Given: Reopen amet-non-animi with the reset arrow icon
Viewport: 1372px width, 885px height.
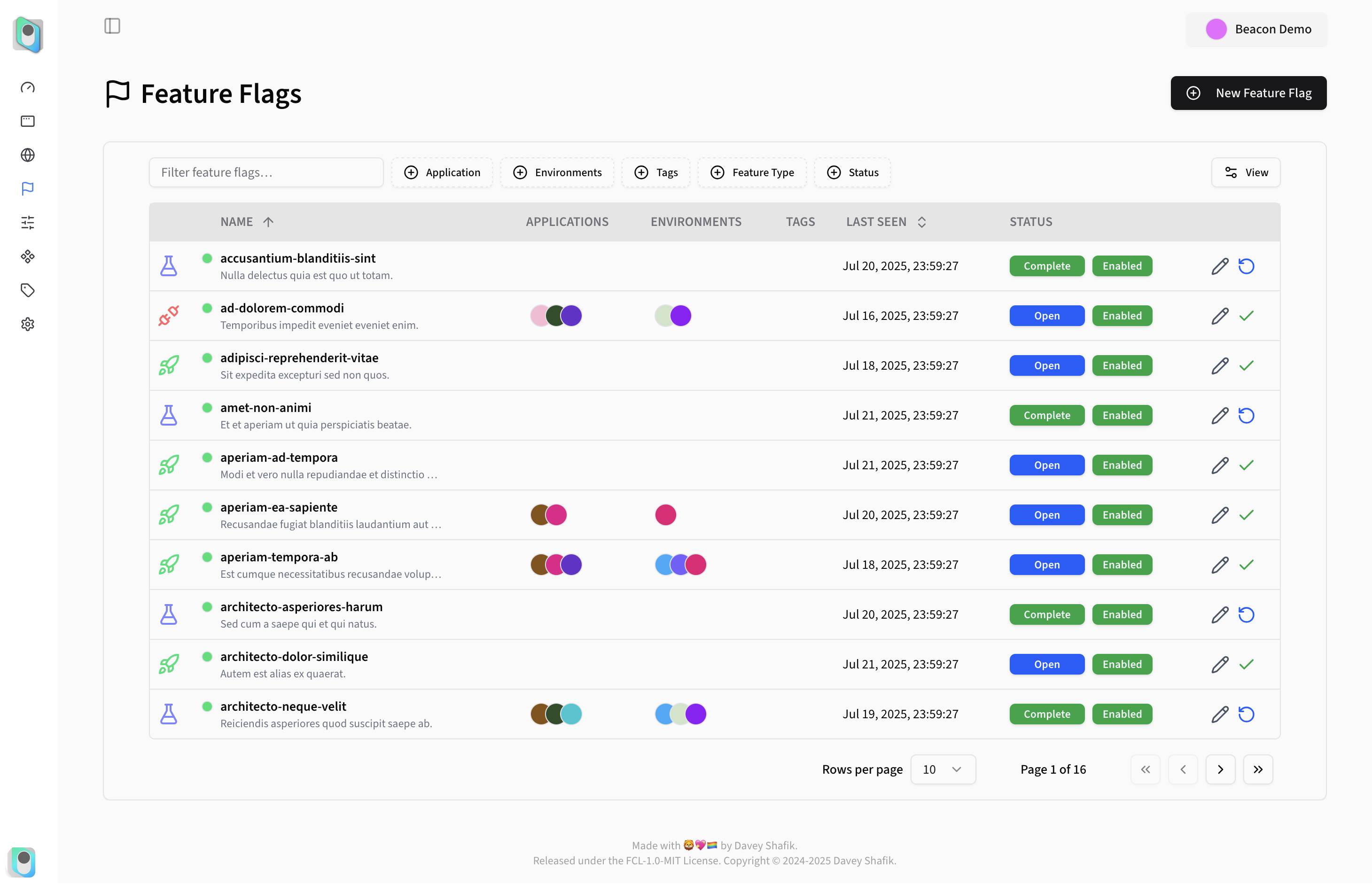Looking at the screenshot, I should click(1246, 416).
